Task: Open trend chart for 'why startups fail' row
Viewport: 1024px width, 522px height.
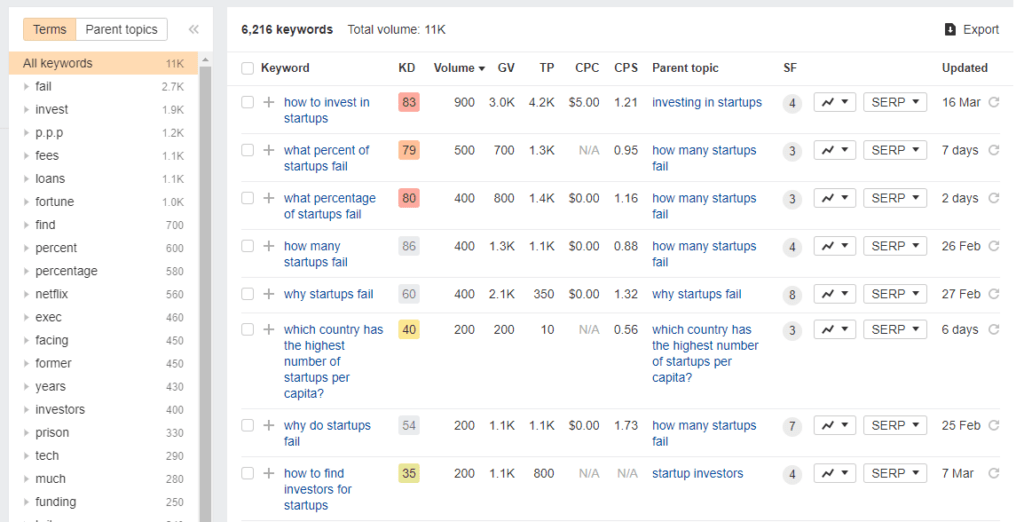Action: coord(834,294)
